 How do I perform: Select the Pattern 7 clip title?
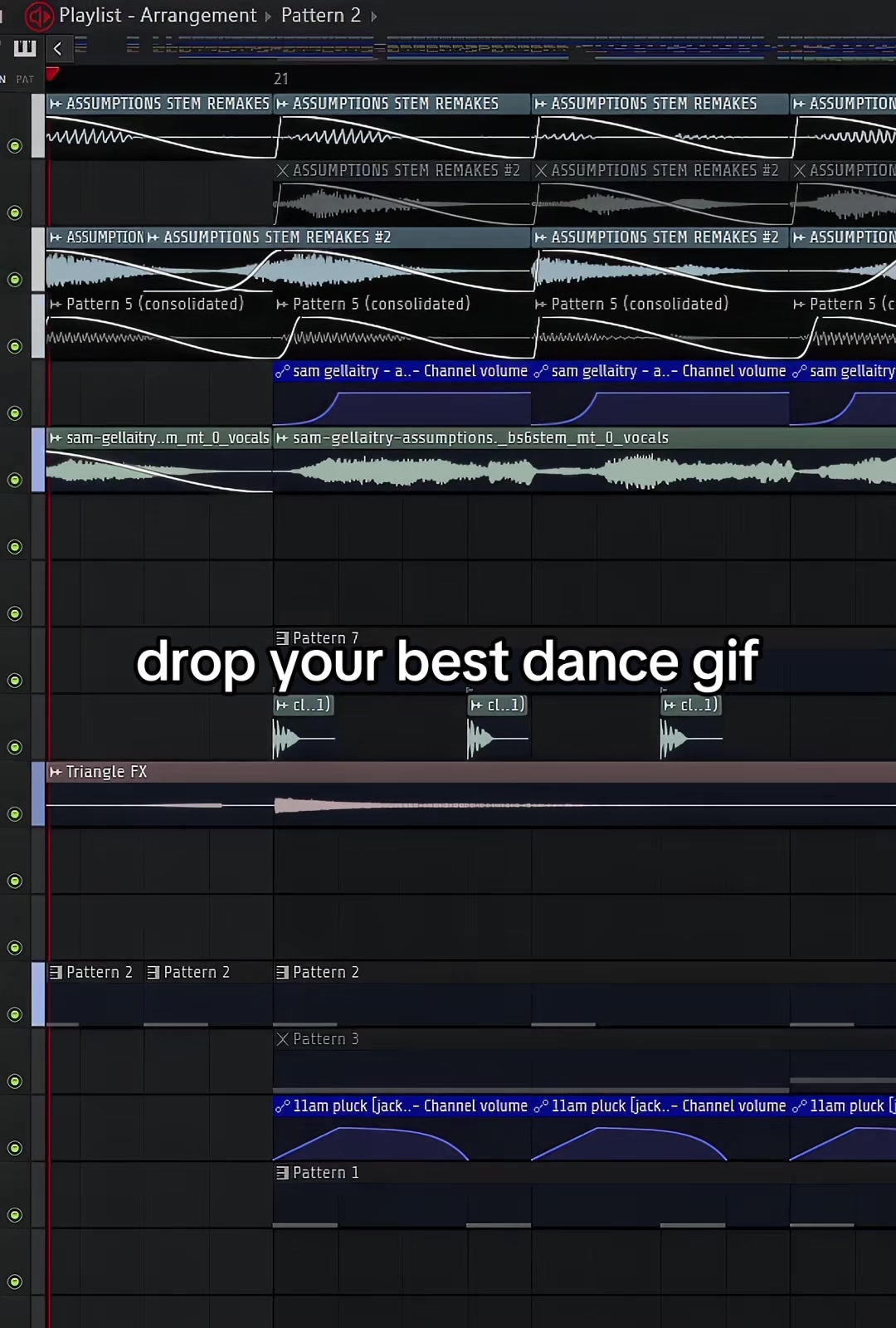(x=325, y=638)
